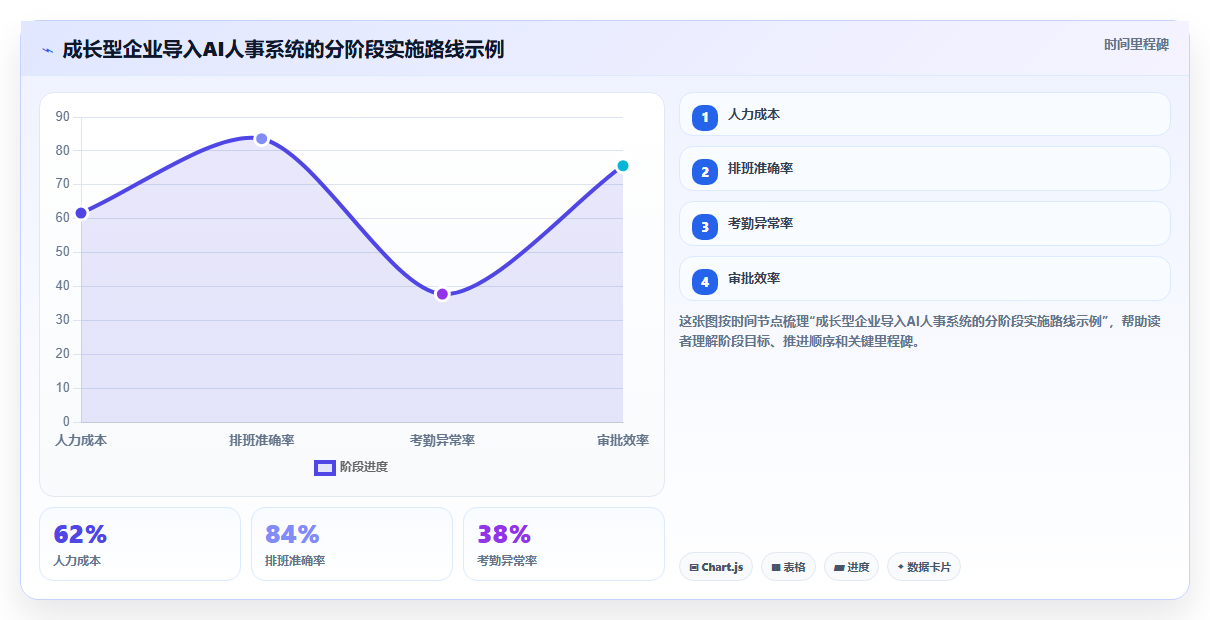The image size is (1210, 620).
Task: Click the 阶段进度 legend label
Action: 364,467
